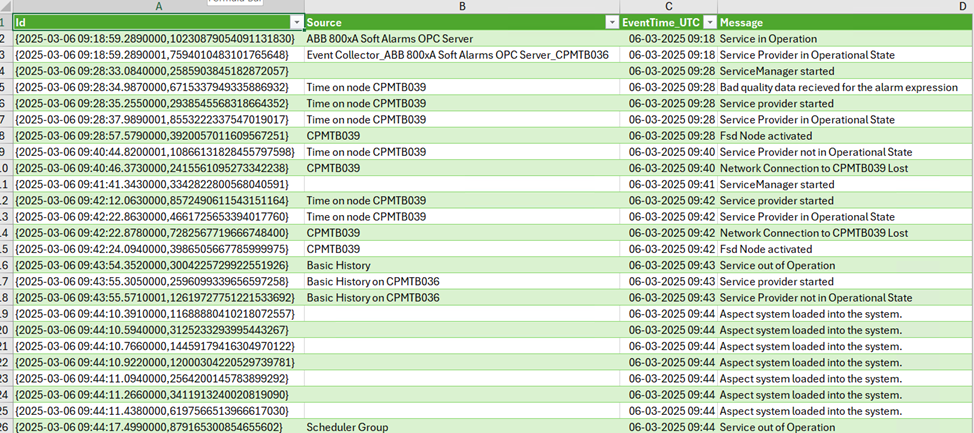
Task: Select the Id cell starting 2025-03-06 09:44:11.0940000
Action: click(x=159, y=378)
